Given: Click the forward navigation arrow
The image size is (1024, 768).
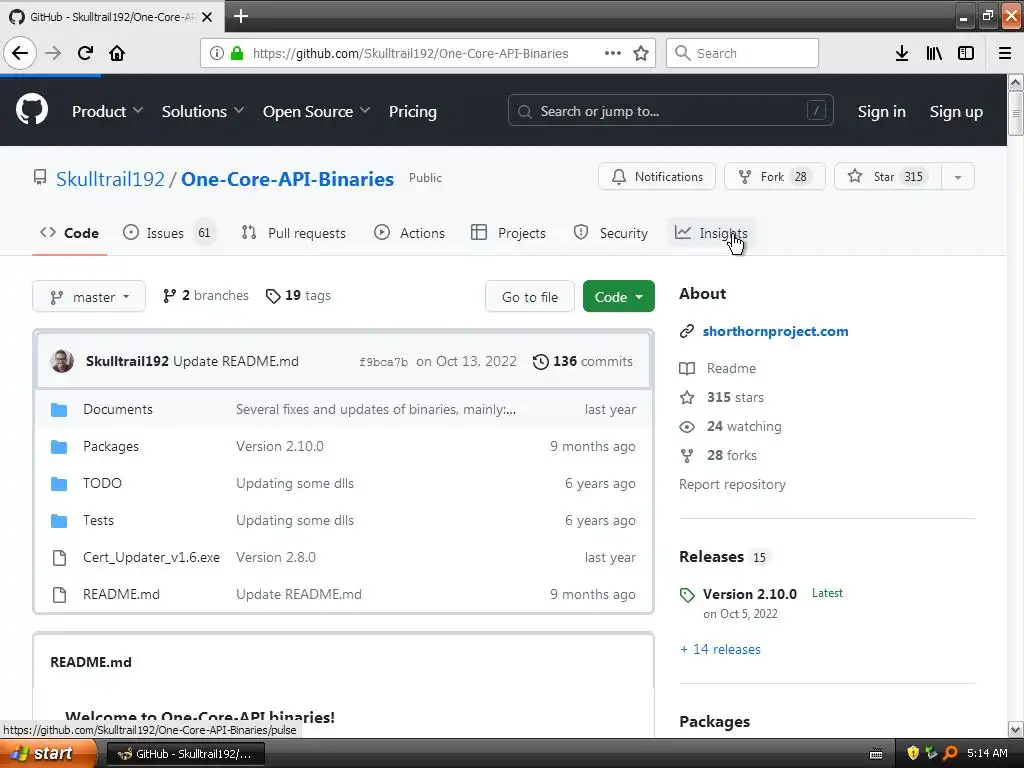Looking at the screenshot, I should 53,53.
